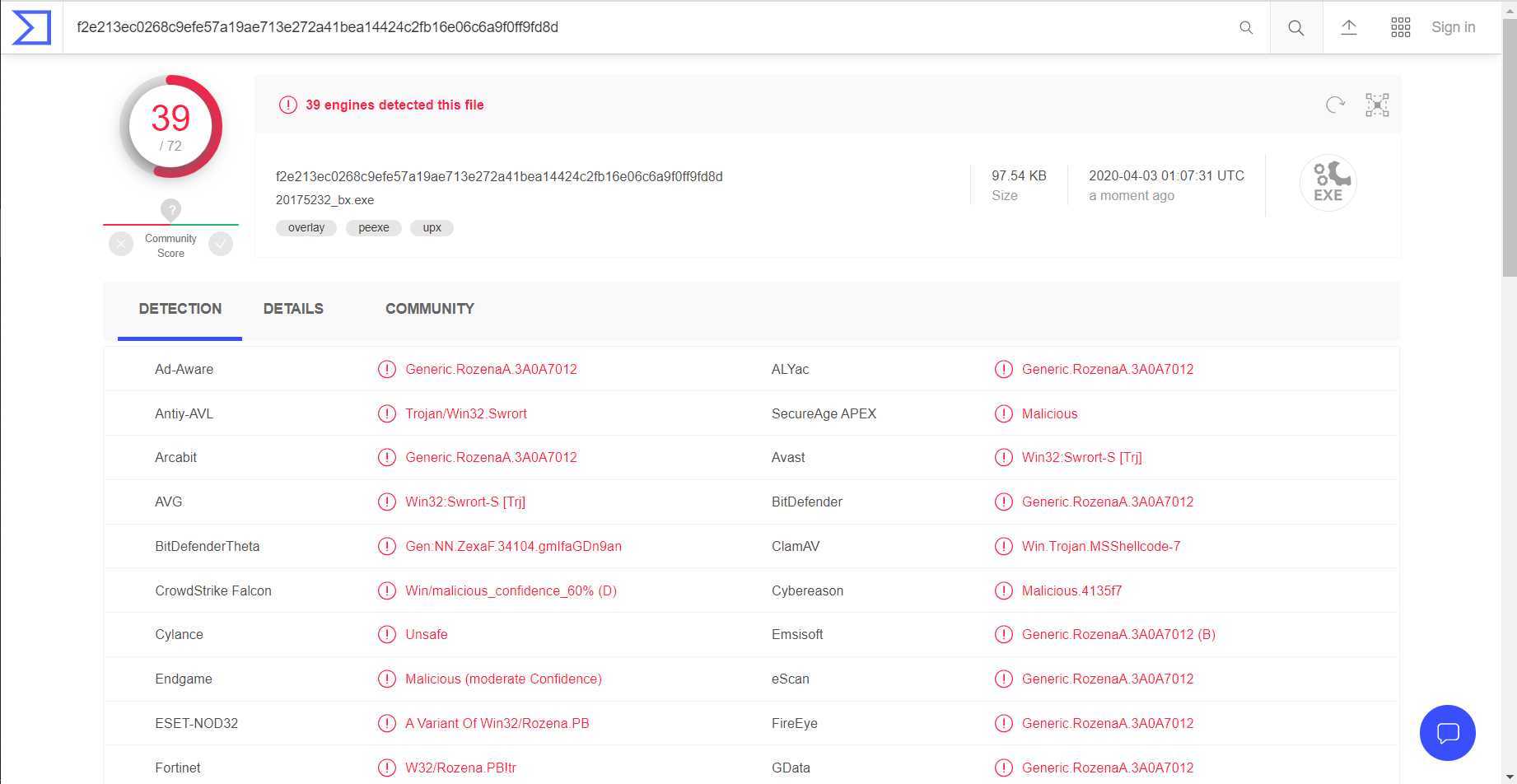This screenshot has height=784, width=1517.
Task: Select the peexe tag
Action: tap(374, 228)
